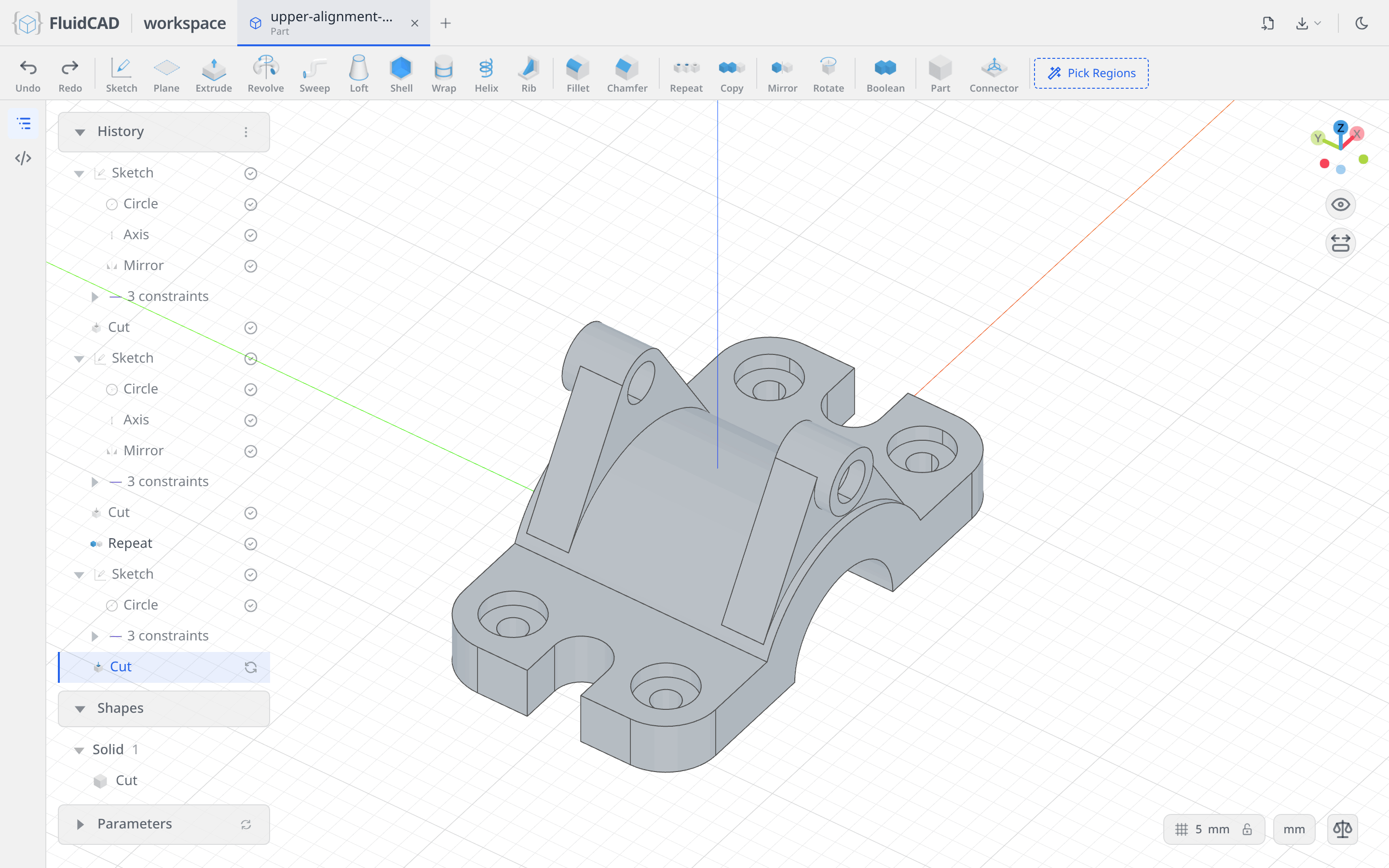The width and height of the screenshot is (1389, 868).
Task: Select the Sweep tool
Action: point(314,74)
